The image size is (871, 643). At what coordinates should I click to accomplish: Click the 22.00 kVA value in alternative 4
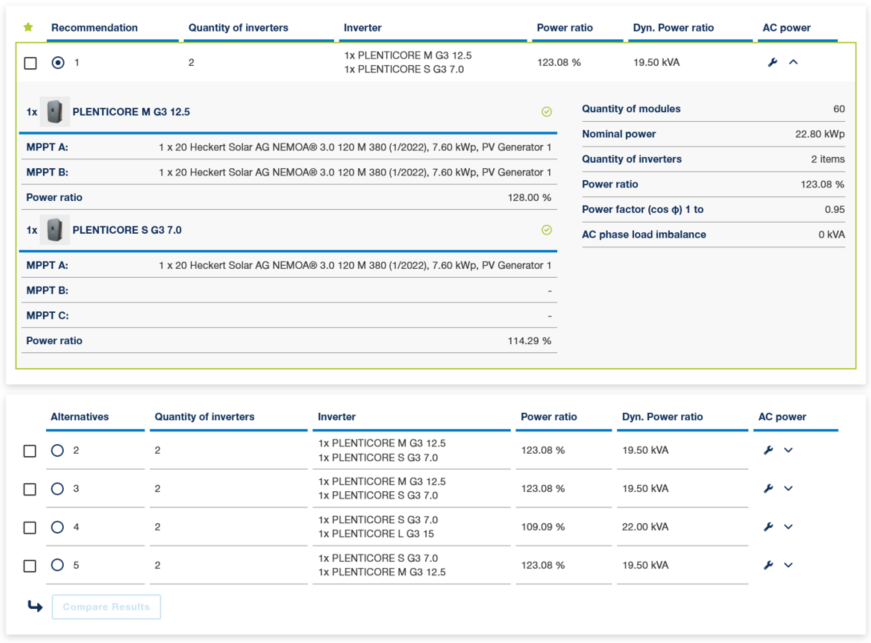tap(645, 527)
